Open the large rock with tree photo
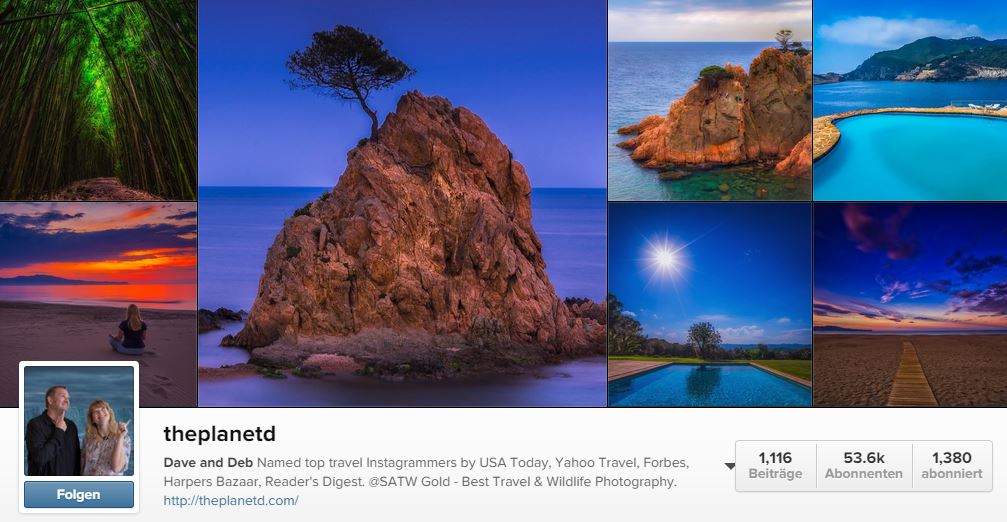Image resolution: width=1007 pixels, height=522 pixels. pyautogui.click(x=402, y=203)
